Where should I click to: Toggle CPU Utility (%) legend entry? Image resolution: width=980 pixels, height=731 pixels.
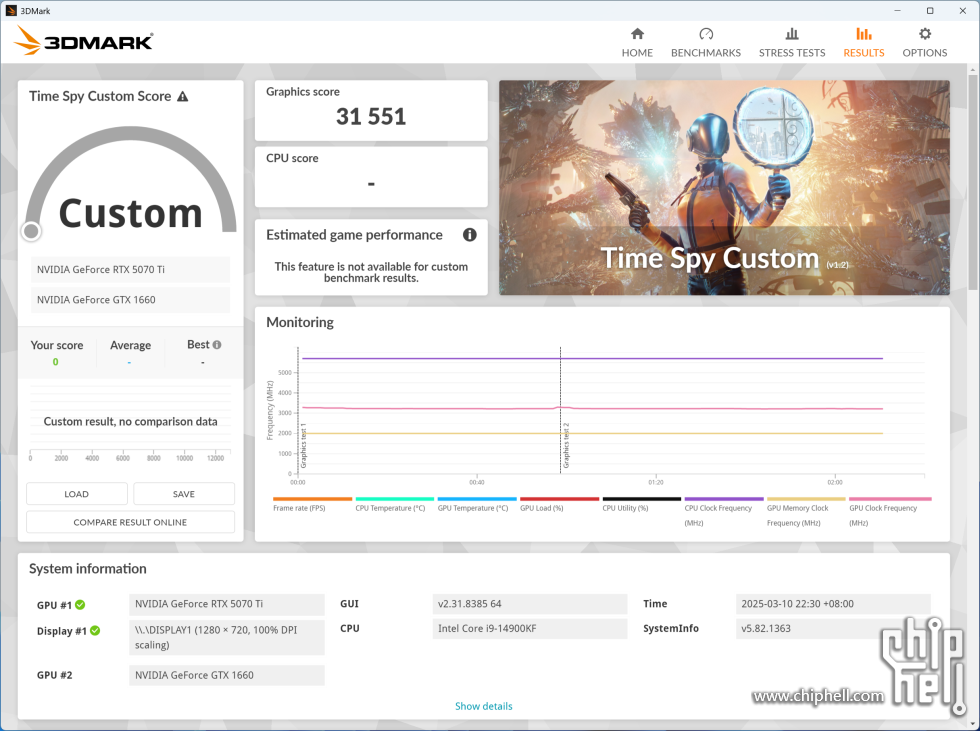641,504
